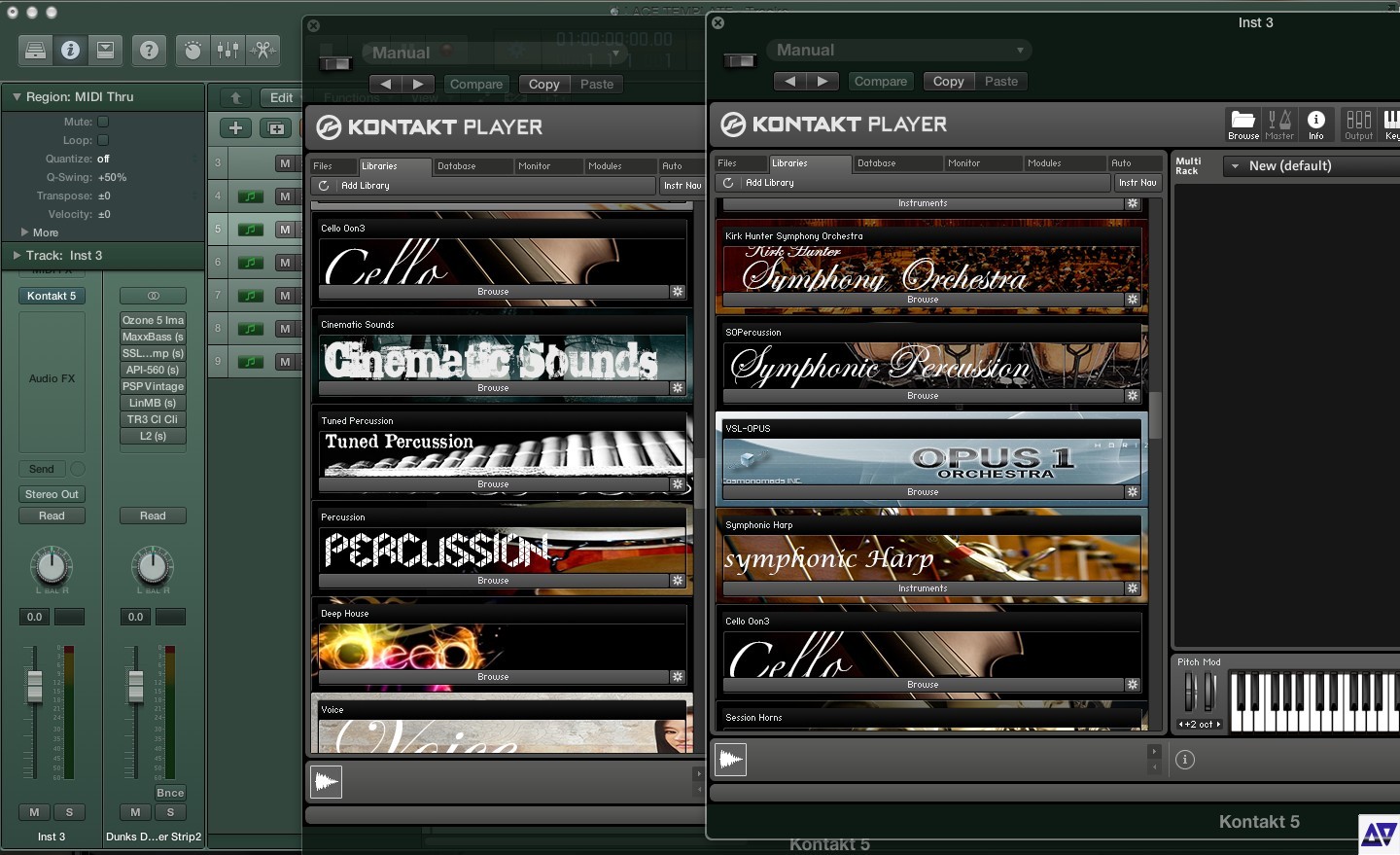Click the Kontakt 5 instrument slot
The width and height of the screenshot is (1400, 855).
[52, 296]
